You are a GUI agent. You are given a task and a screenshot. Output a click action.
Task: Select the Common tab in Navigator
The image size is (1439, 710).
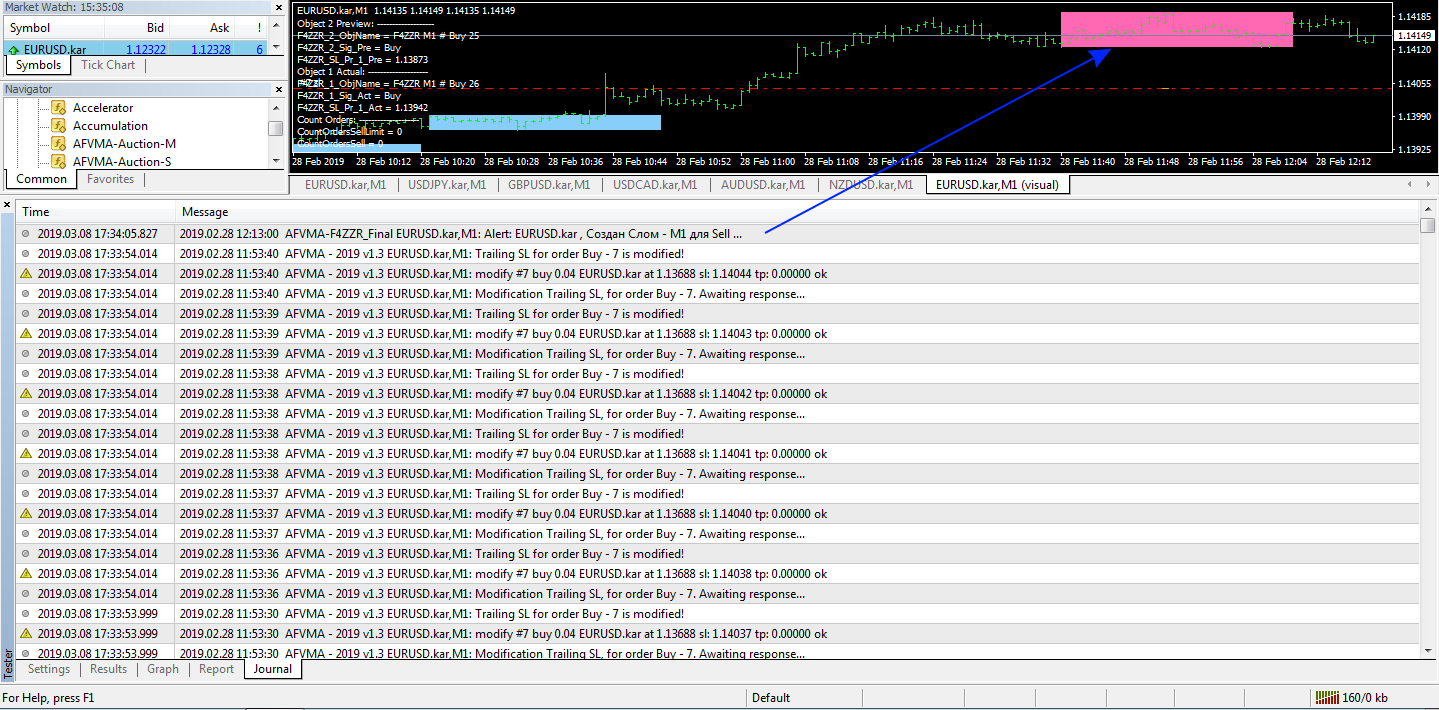(42, 179)
